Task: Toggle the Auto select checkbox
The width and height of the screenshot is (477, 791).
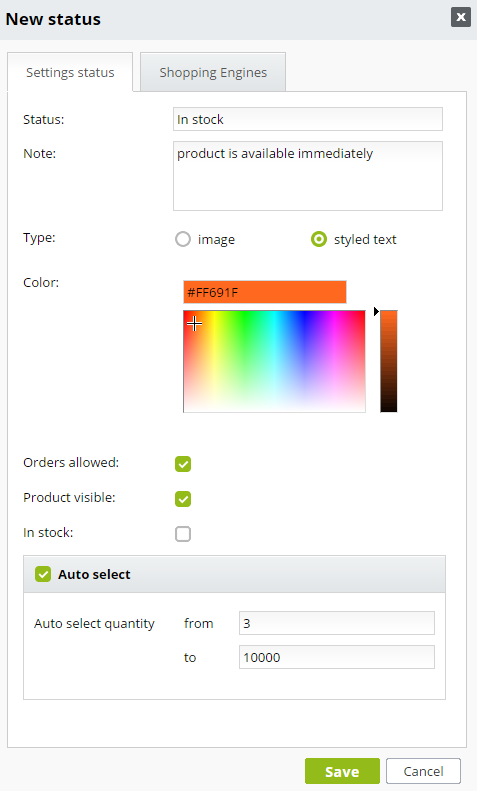Action: point(43,574)
